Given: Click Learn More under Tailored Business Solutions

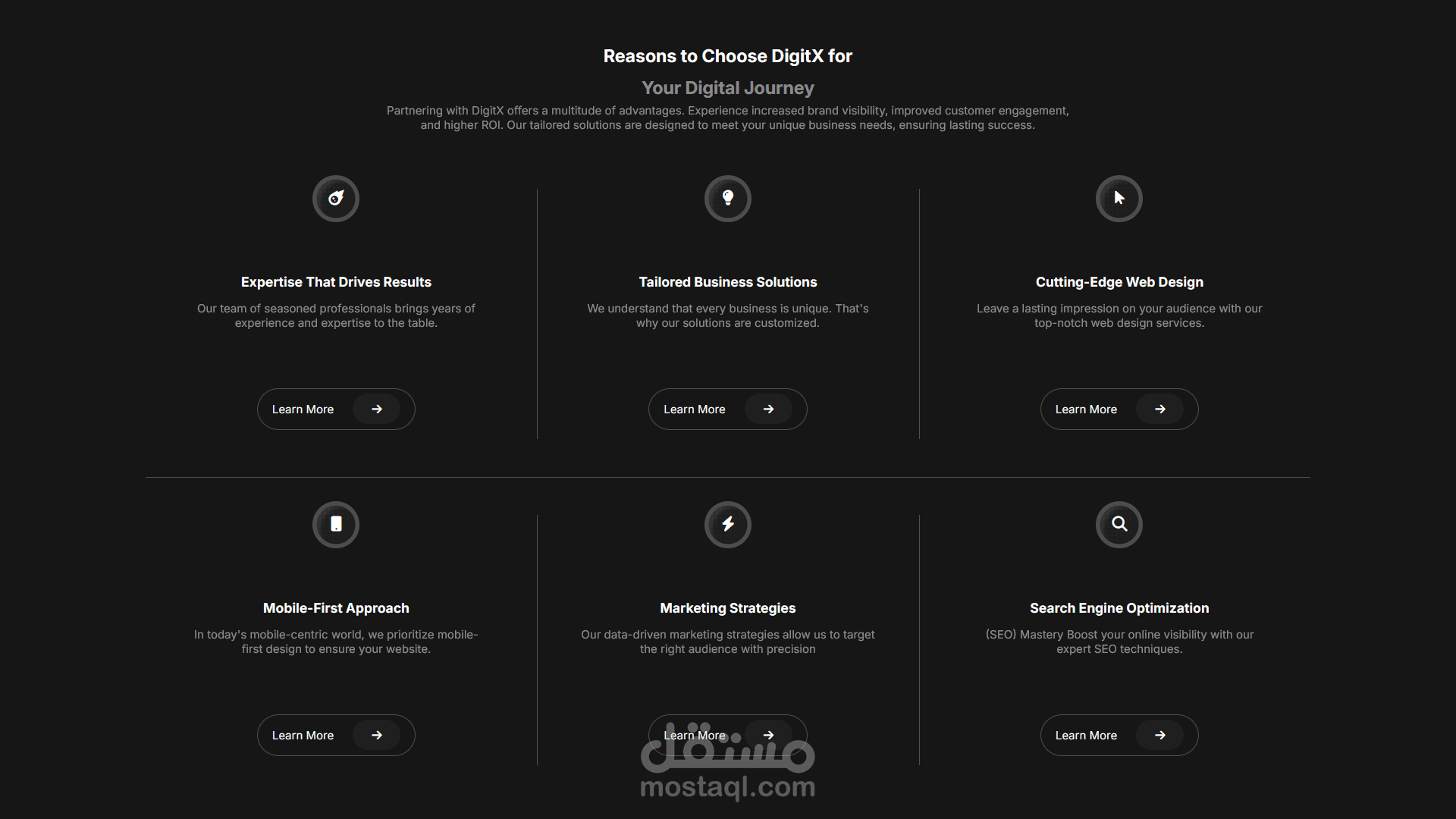Looking at the screenshot, I should 694,409.
